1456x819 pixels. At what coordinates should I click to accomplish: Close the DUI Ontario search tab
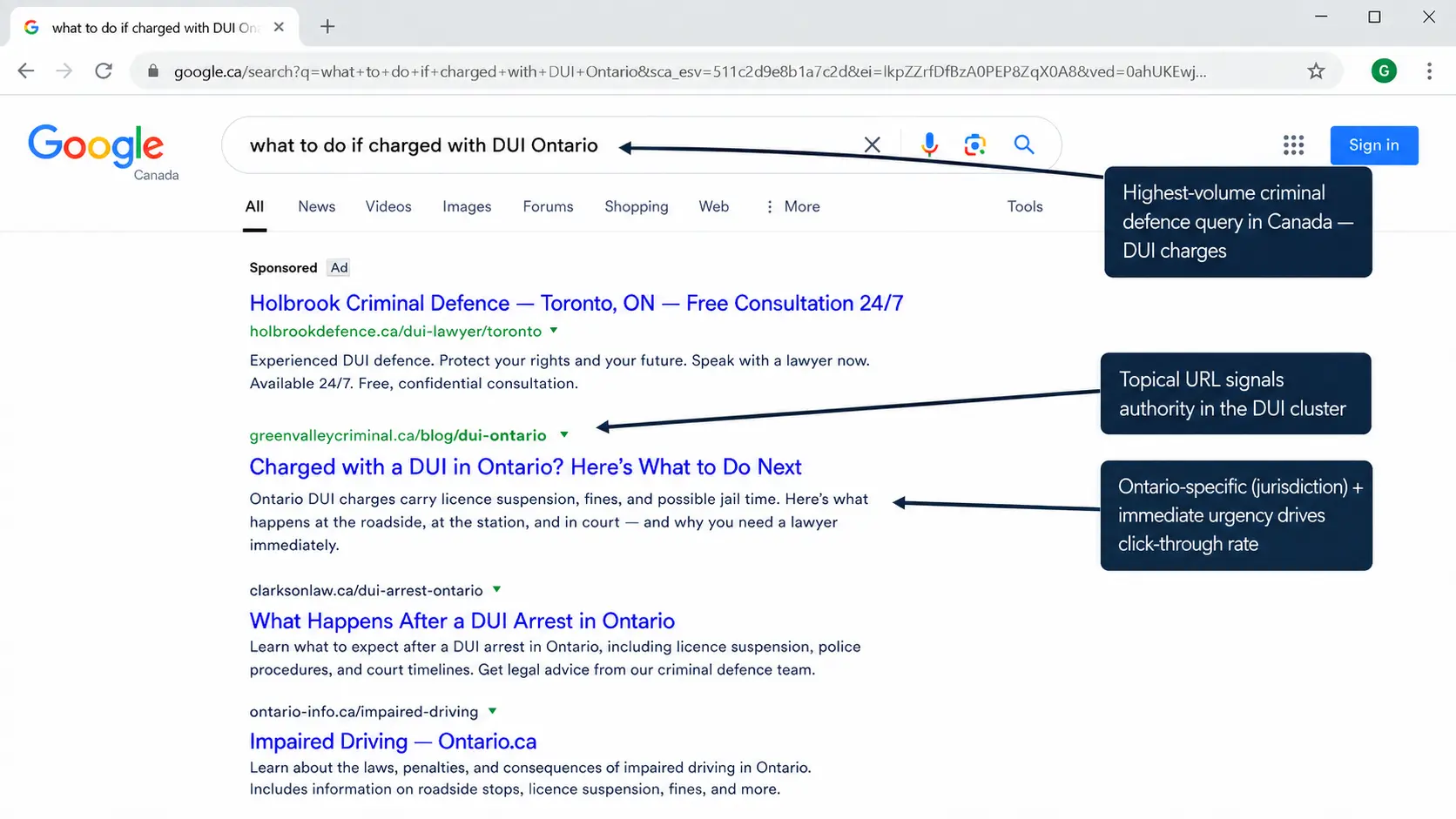point(279,27)
